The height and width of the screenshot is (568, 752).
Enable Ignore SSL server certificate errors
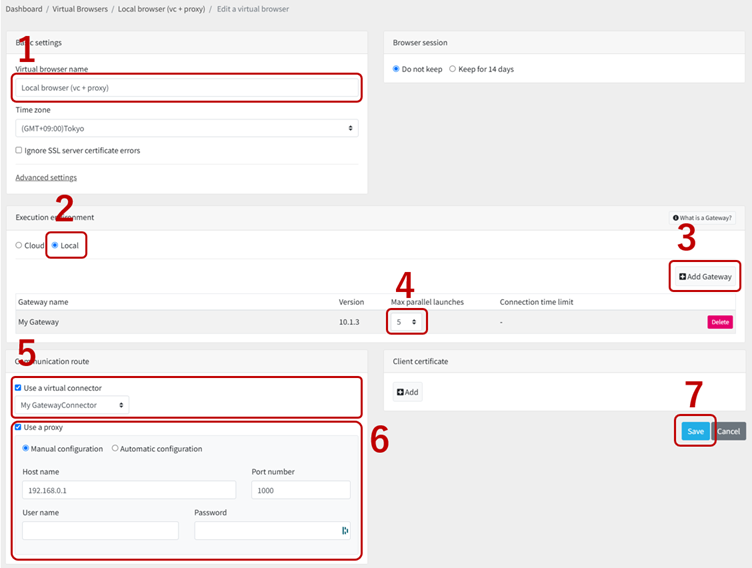(19, 150)
